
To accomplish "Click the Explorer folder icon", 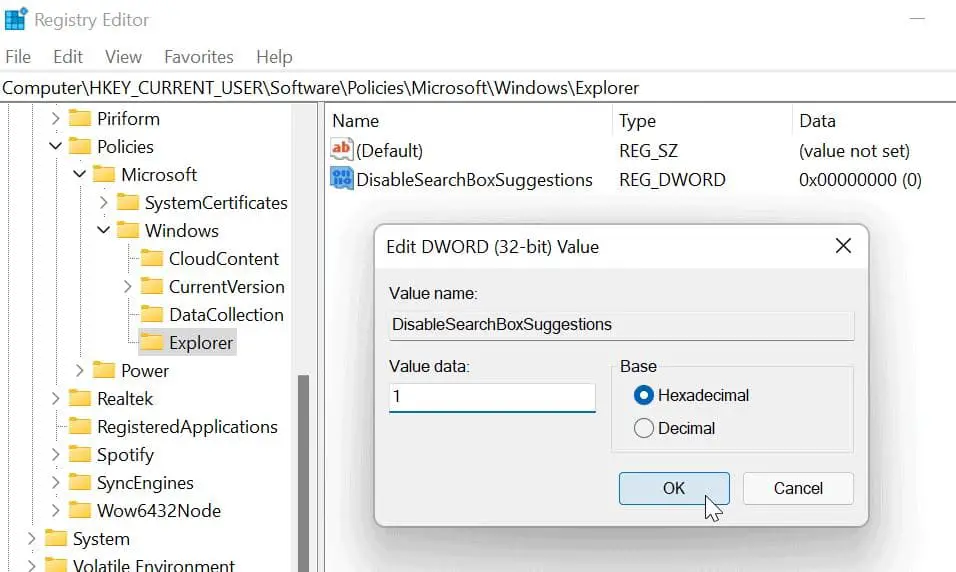I will [152, 343].
